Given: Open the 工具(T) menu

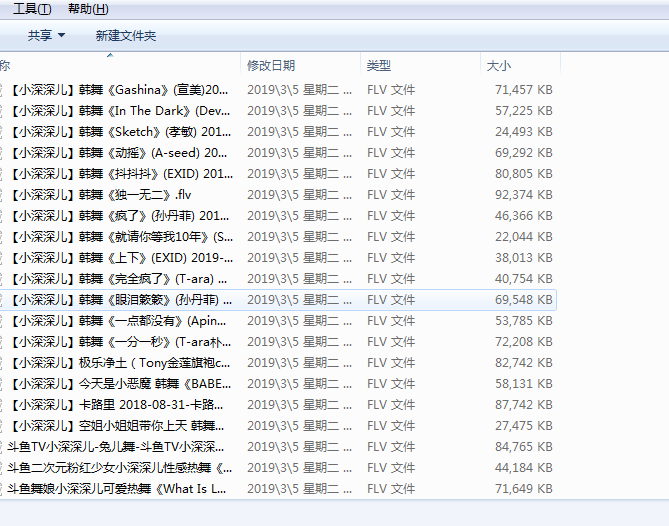Looking at the screenshot, I should tap(32, 9).
